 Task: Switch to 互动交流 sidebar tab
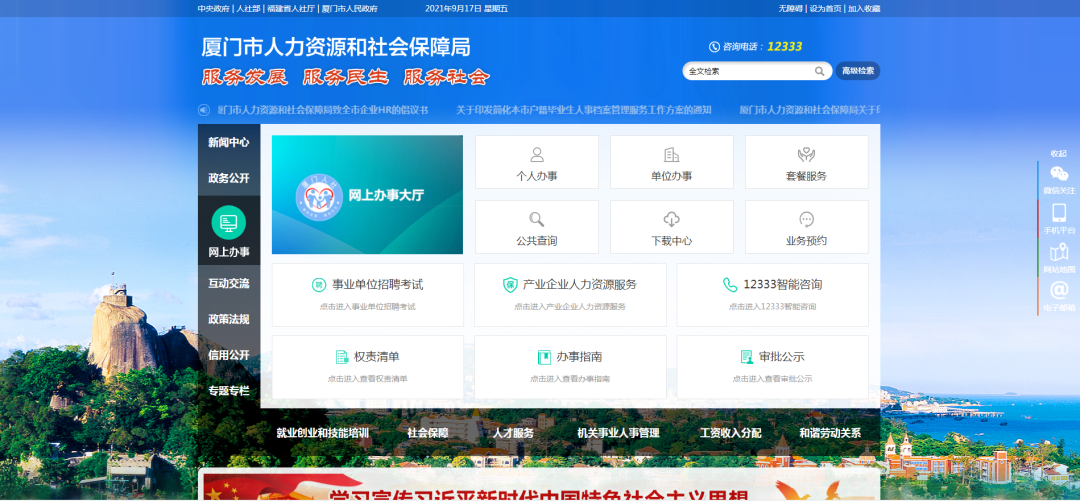coord(229,283)
